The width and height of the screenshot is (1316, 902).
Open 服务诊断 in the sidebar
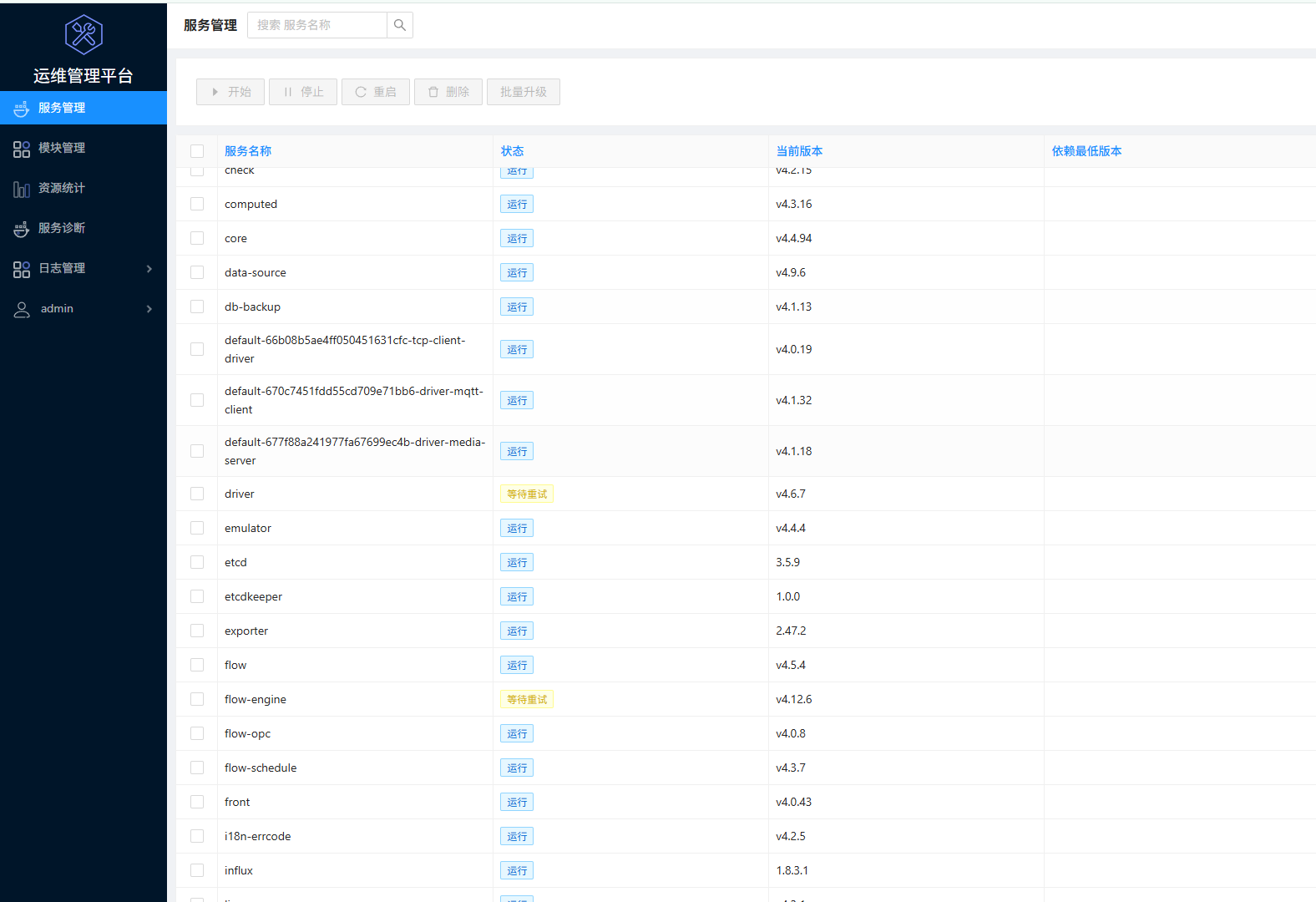(84, 228)
